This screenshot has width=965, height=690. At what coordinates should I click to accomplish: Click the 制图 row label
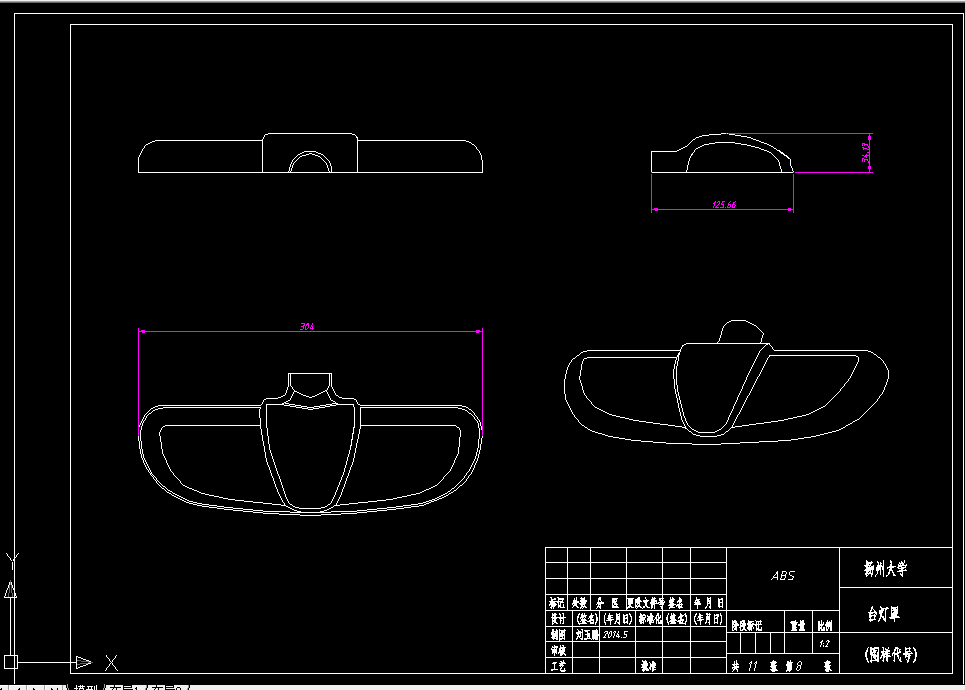pos(557,635)
